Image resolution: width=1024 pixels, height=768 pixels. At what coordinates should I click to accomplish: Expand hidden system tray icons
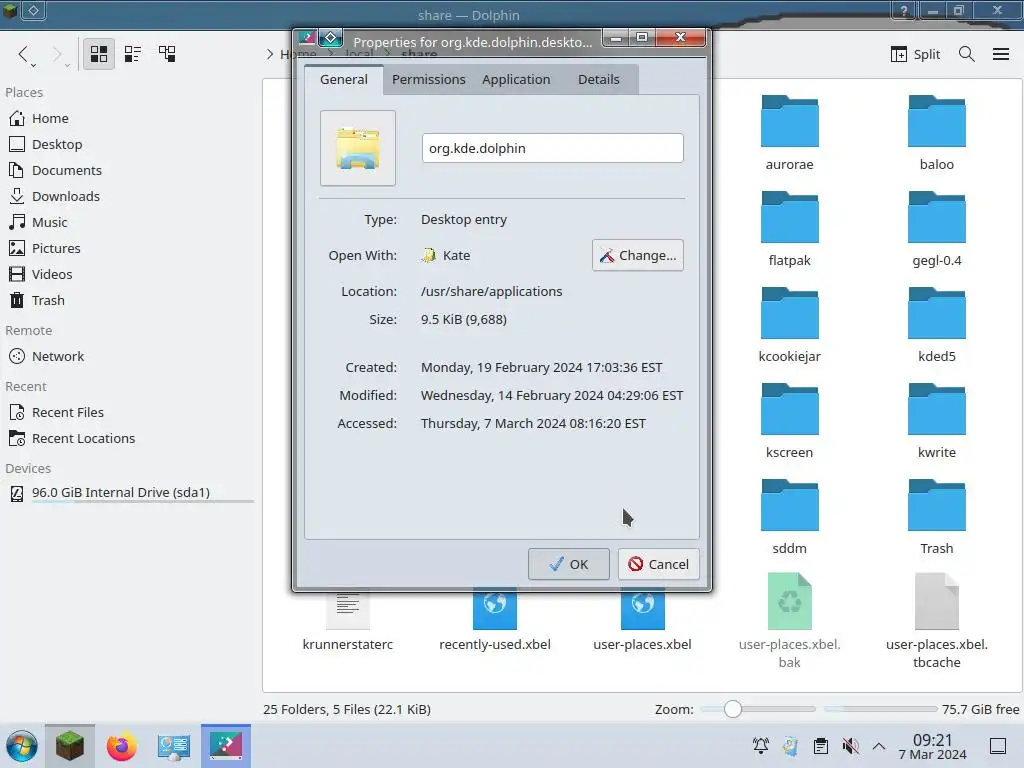tap(879, 746)
